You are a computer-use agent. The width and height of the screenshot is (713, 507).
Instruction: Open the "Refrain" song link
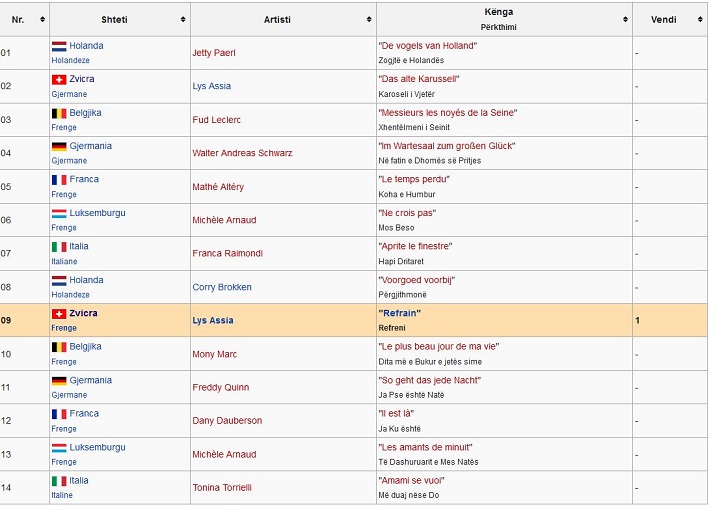[x=399, y=313]
